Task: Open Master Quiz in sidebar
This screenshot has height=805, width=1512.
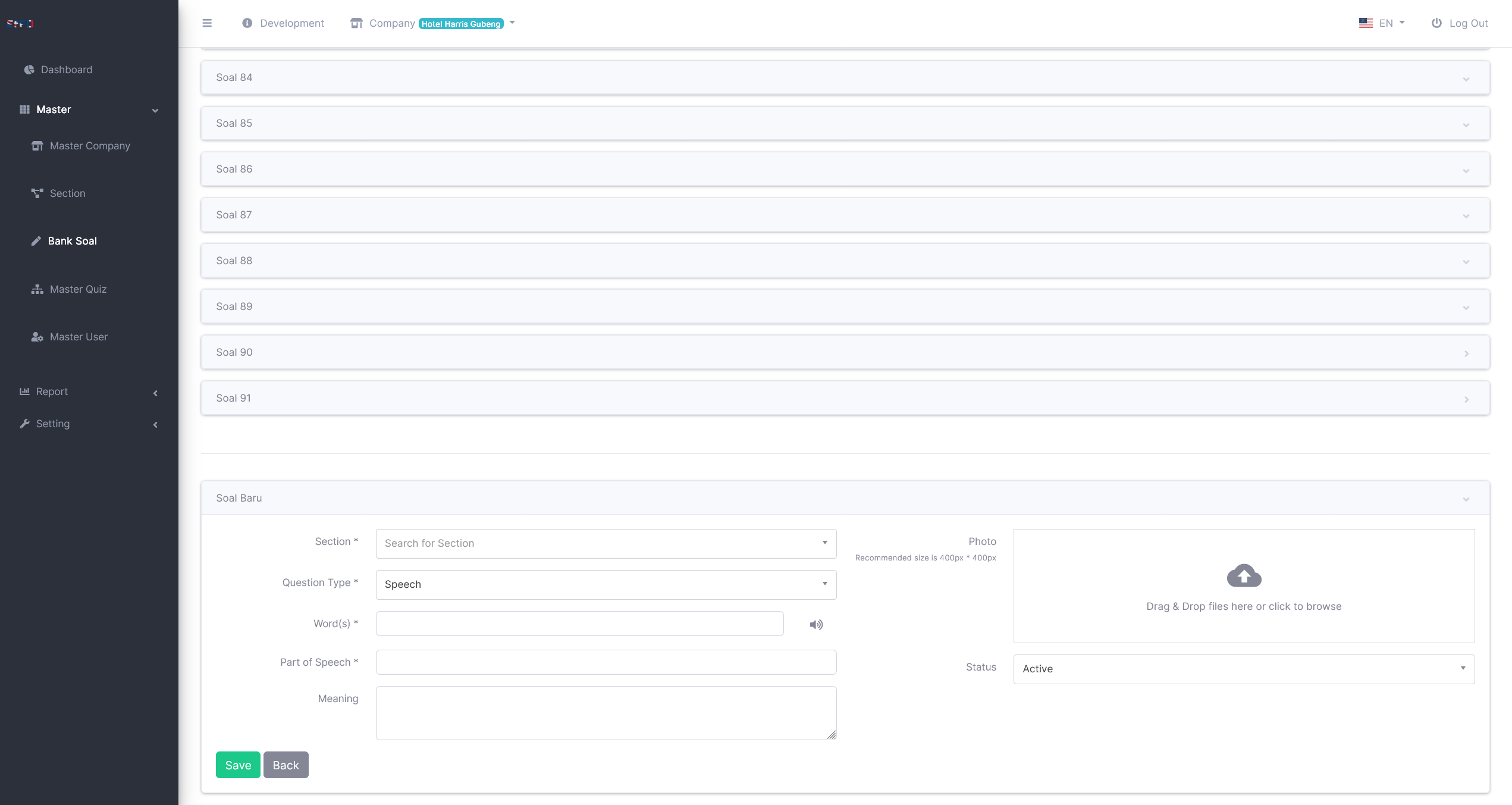Action: point(78,289)
